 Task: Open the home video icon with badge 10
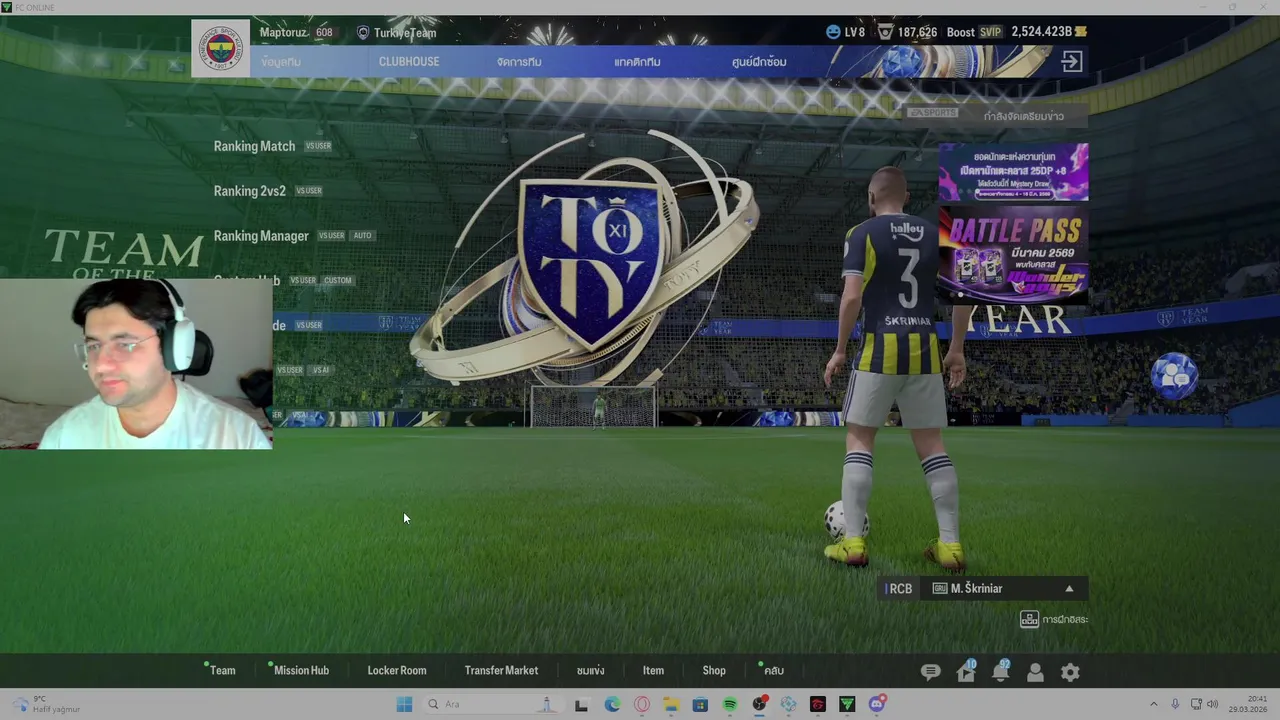[966, 671]
